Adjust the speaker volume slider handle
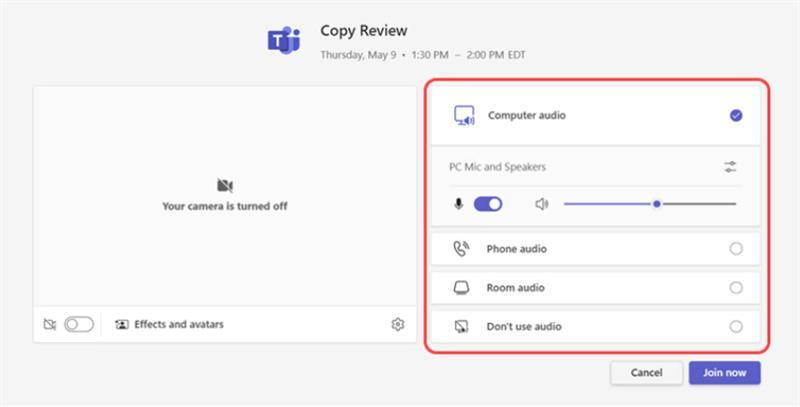 pyautogui.click(x=657, y=204)
